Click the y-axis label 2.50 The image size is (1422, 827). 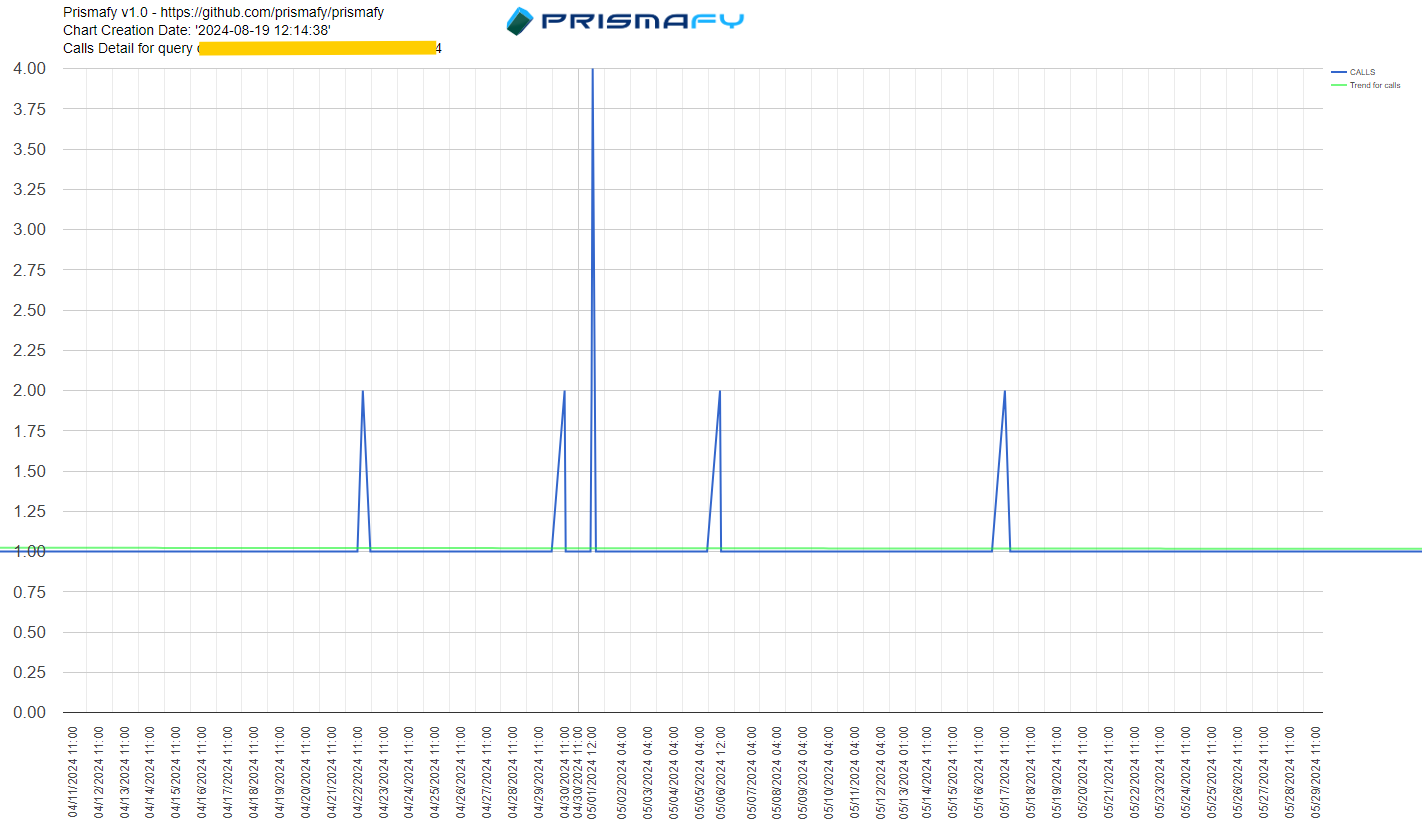pos(30,310)
